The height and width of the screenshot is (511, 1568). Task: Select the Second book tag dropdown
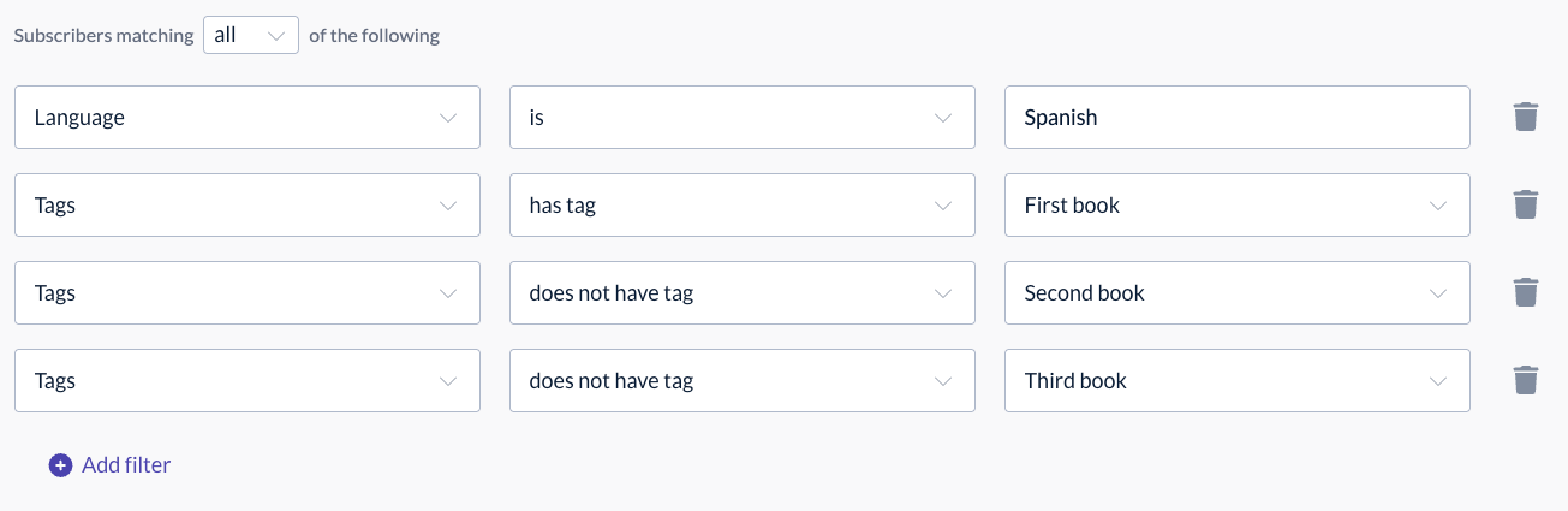1237,292
